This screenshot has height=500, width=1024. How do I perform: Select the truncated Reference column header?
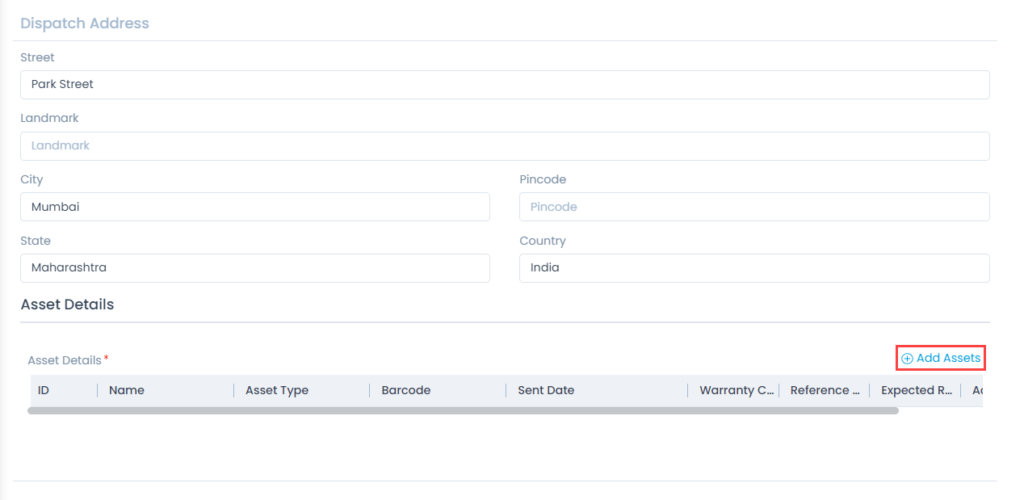click(825, 390)
